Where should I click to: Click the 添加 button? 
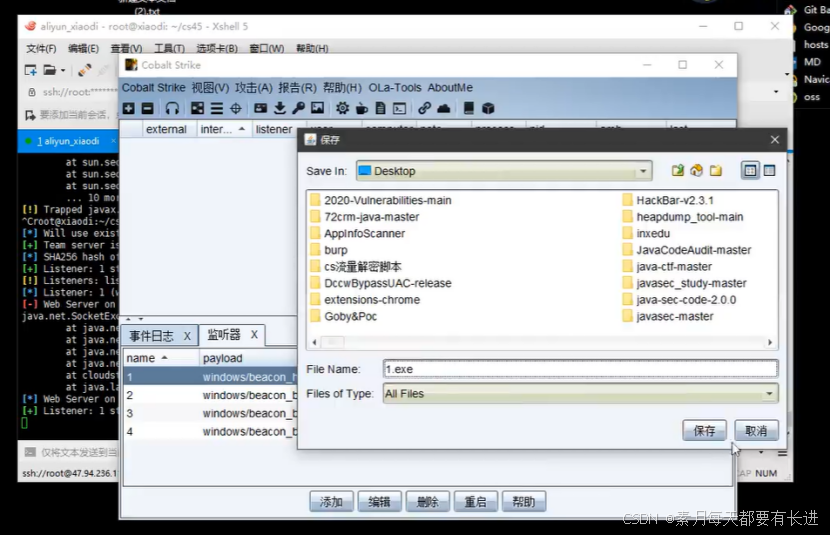point(331,502)
